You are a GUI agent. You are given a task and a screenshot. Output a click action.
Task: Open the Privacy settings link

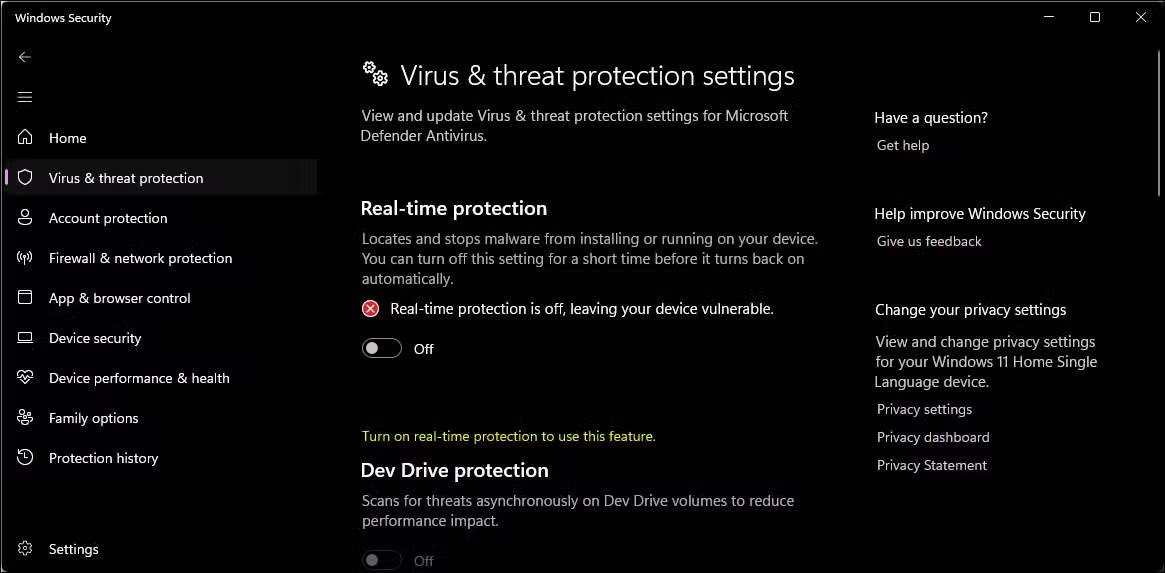pos(924,409)
